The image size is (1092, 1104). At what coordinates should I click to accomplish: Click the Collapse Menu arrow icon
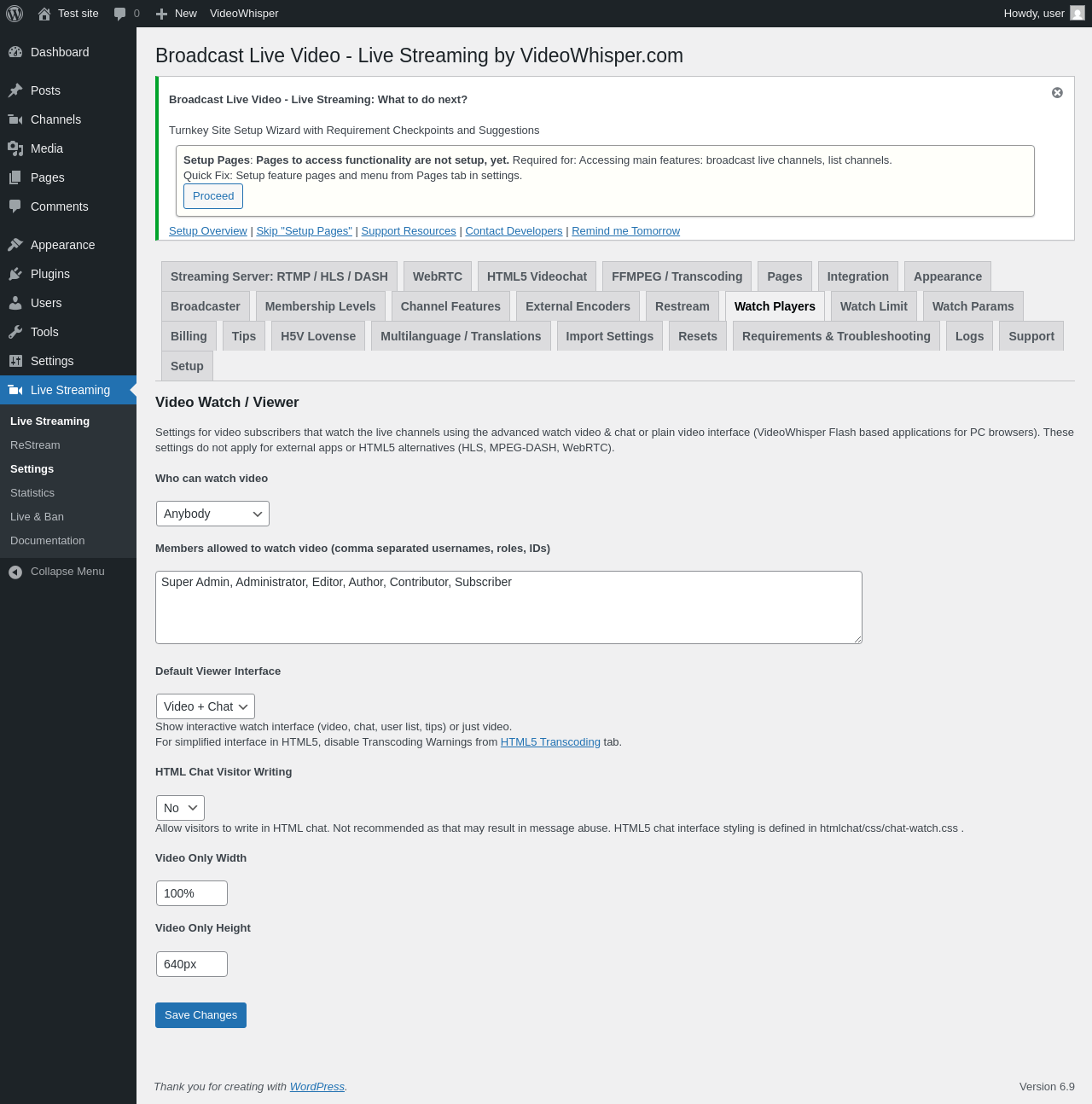point(15,572)
